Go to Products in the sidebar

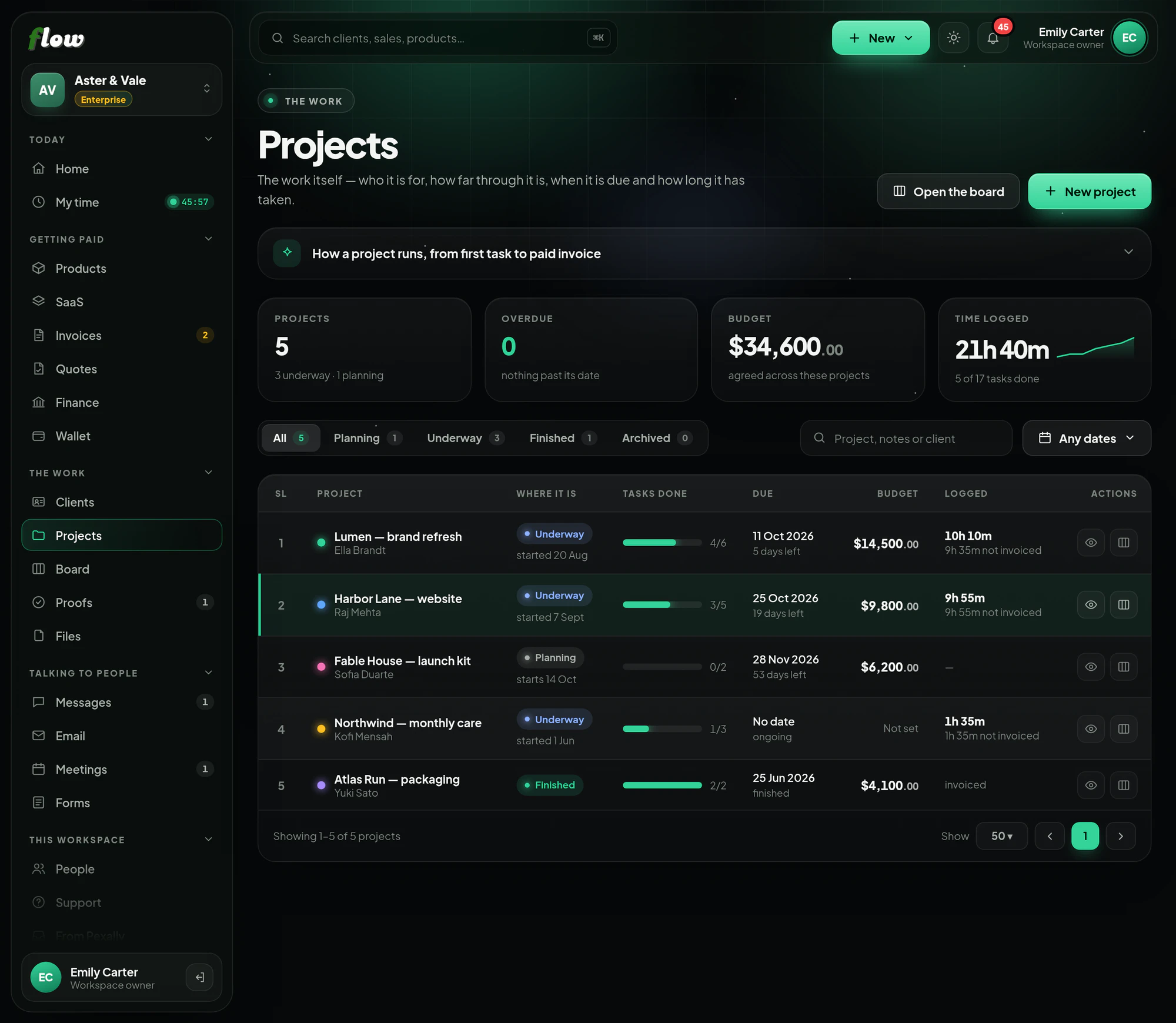pos(122,269)
